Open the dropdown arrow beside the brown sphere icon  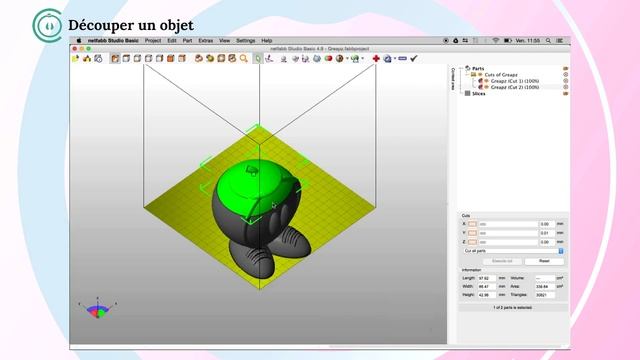tap(347, 59)
